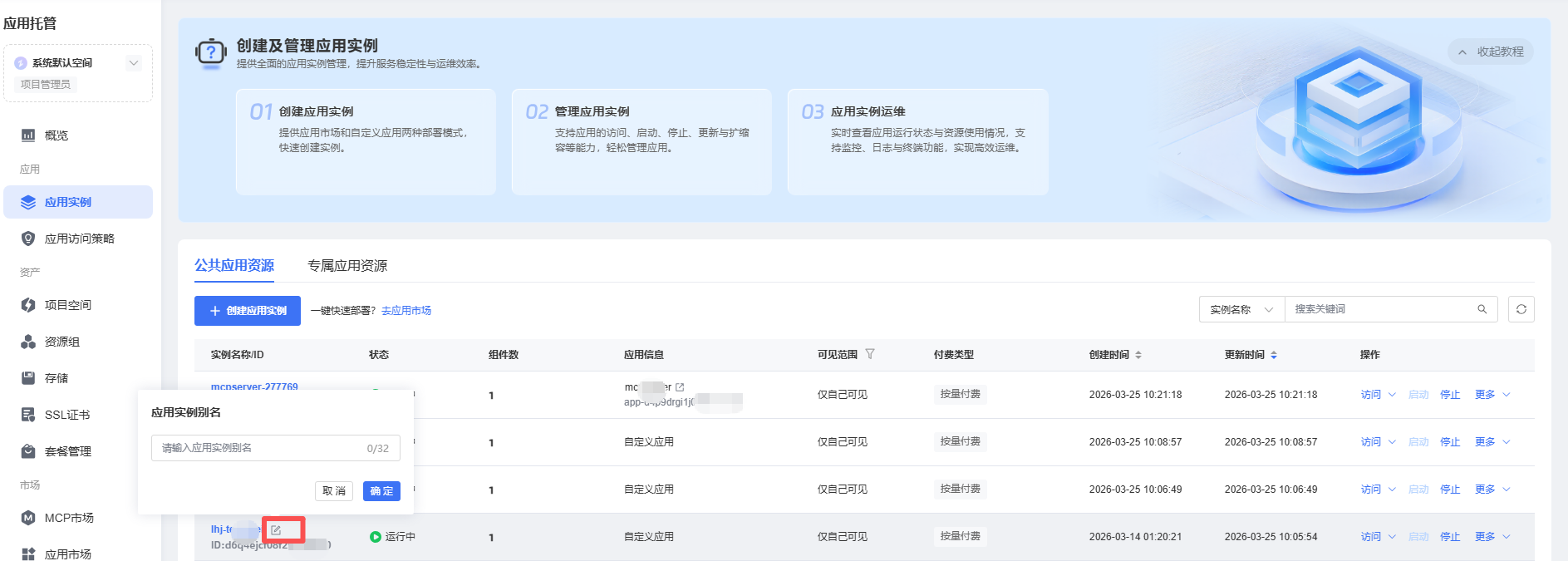The width and height of the screenshot is (1568, 561).
Task: Click the help question icon in tutorial banner
Action: click(211, 52)
